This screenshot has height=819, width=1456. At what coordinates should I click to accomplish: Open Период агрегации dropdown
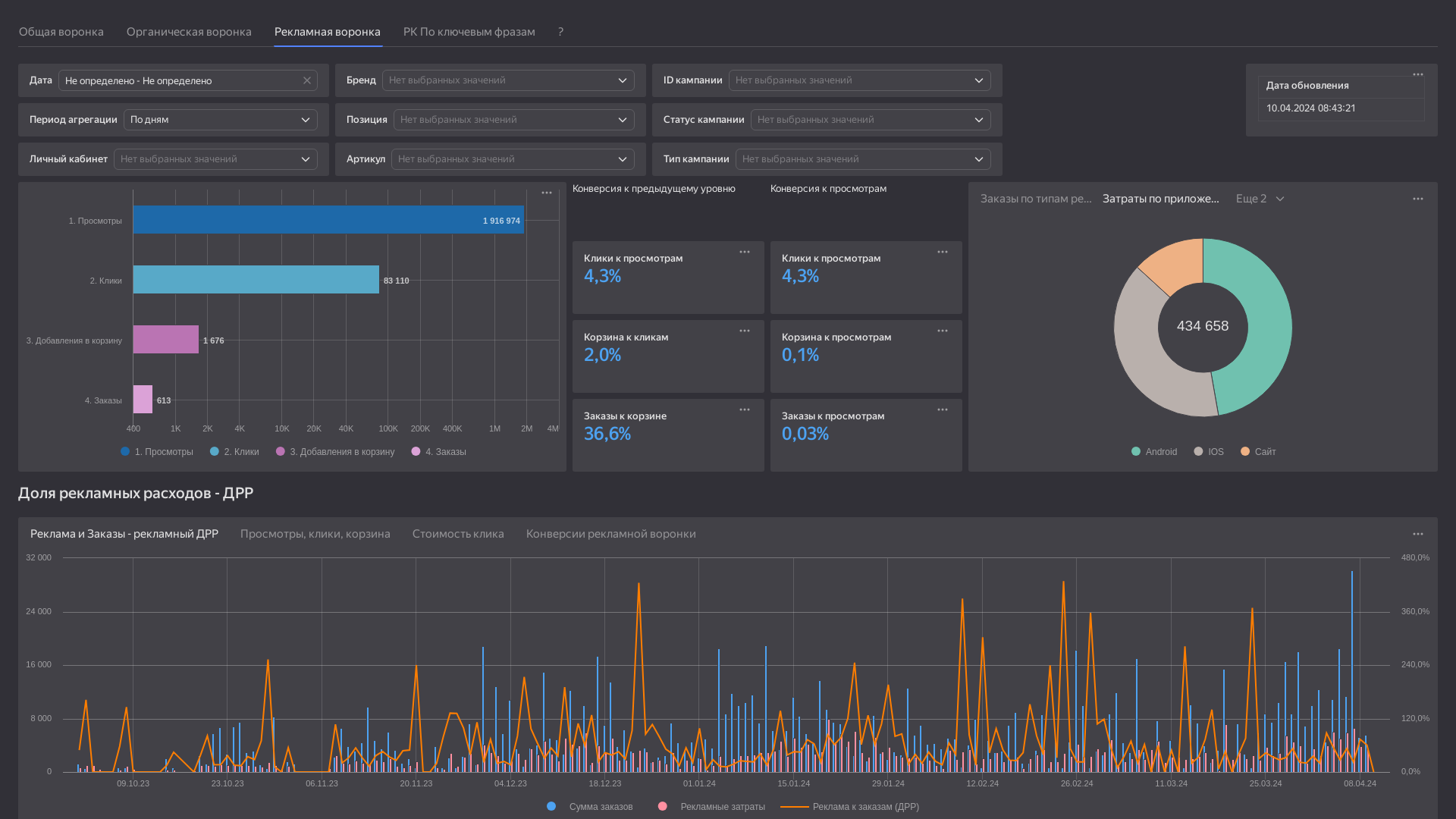tap(220, 120)
